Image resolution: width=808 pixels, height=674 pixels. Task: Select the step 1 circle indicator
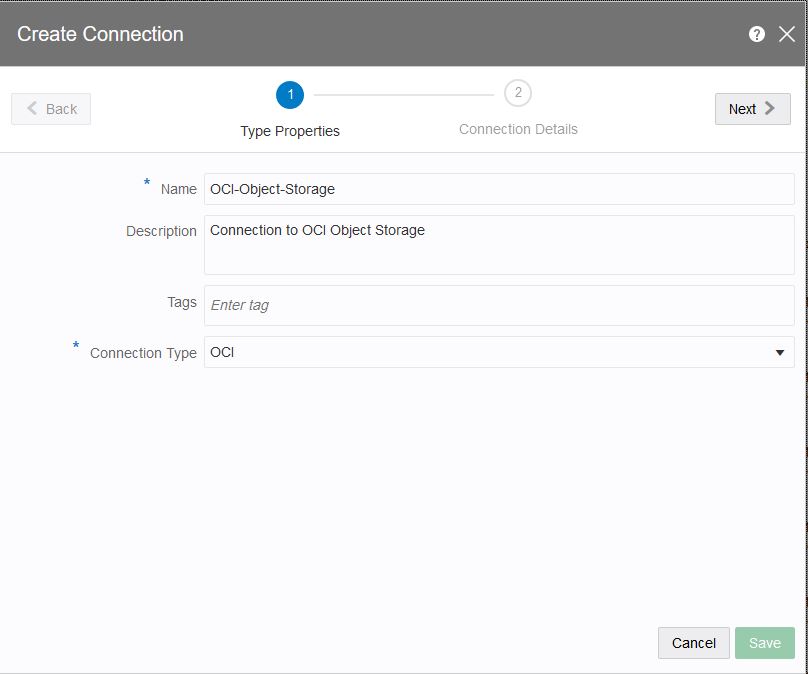[x=290, y=95]
